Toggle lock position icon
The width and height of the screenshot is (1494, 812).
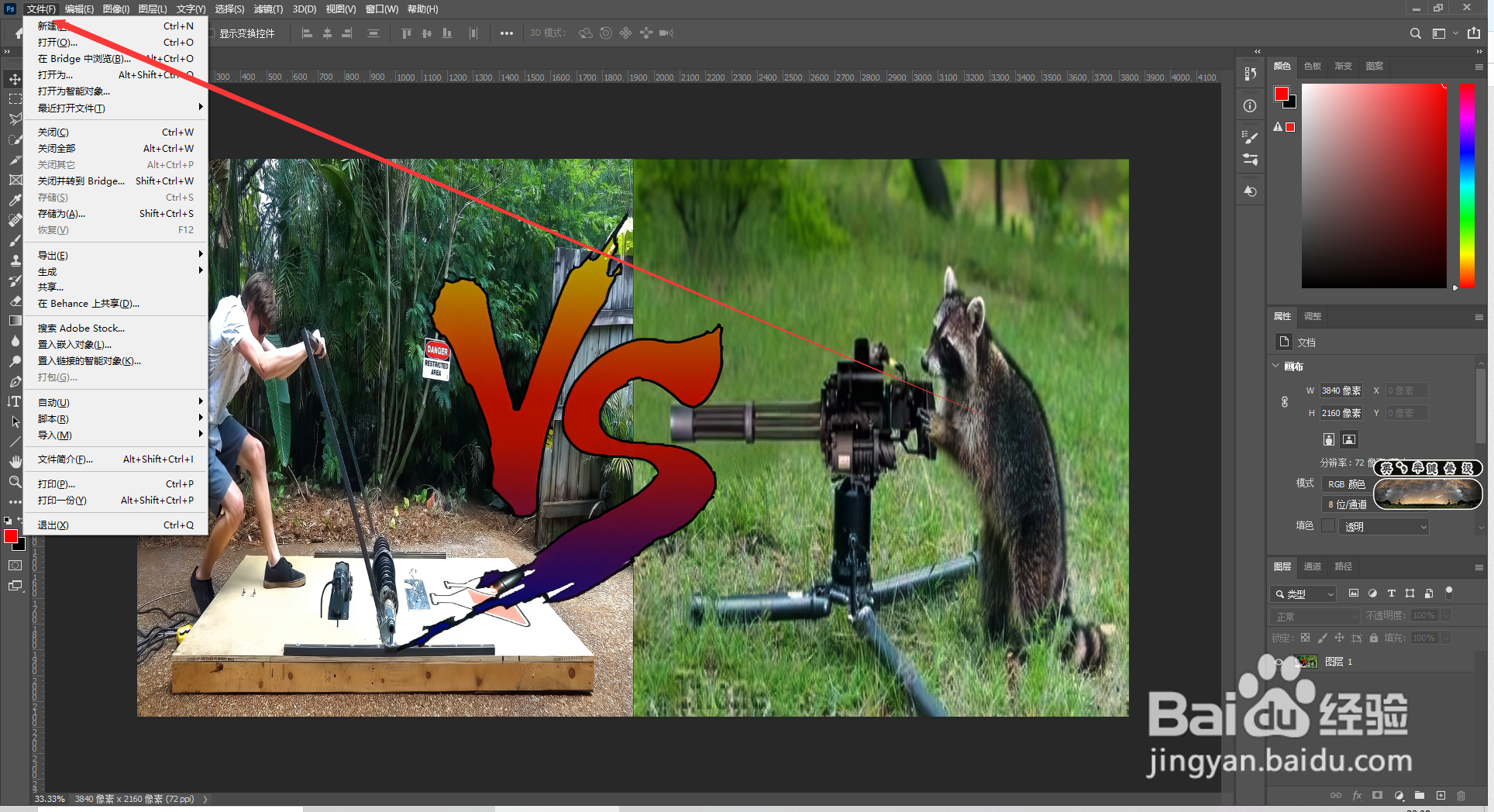coord(1339,638)
